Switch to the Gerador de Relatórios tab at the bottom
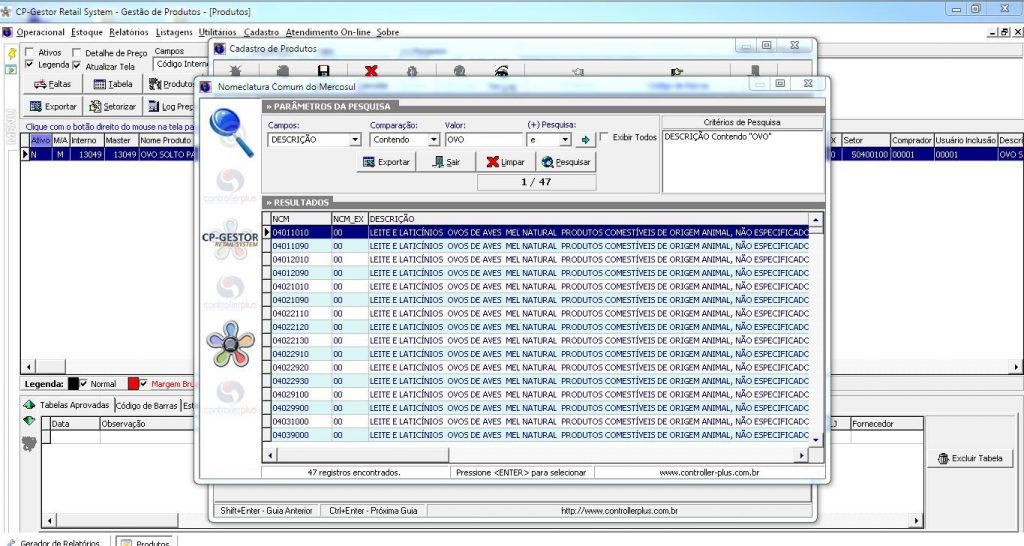The width and height of the screenshot is (1024, 546). point(56,542)
